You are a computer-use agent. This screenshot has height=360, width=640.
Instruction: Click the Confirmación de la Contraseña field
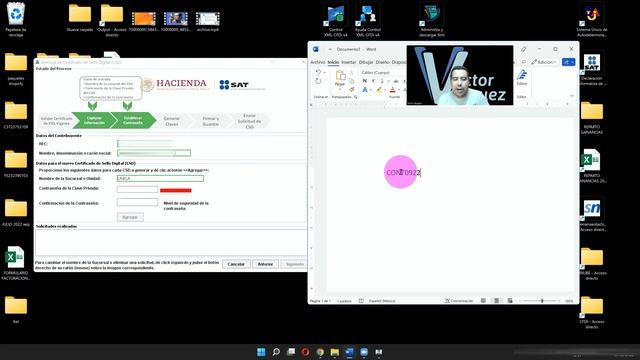(138, 202)
